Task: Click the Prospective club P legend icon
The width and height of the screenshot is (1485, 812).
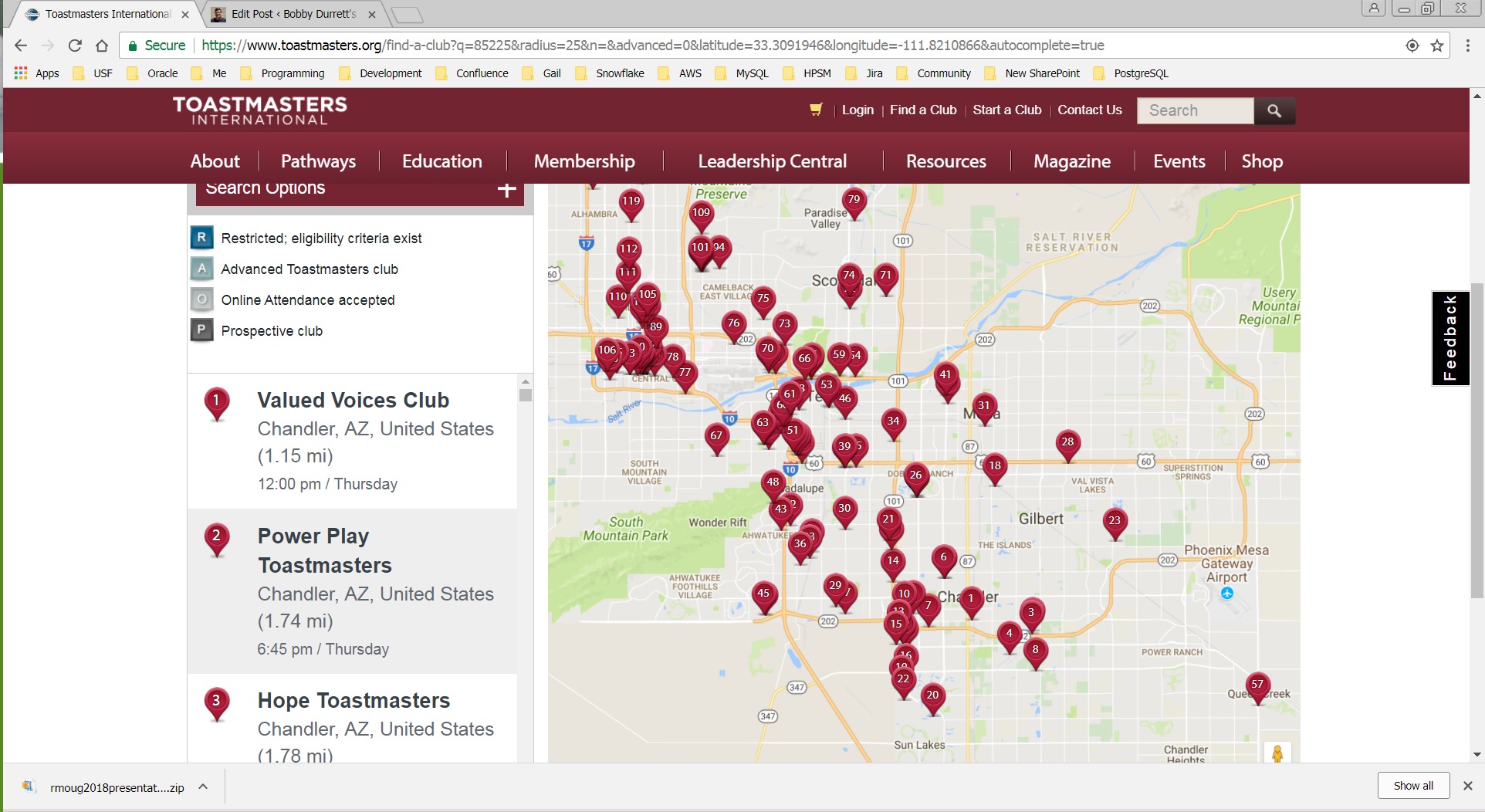Action: [201, 330]
